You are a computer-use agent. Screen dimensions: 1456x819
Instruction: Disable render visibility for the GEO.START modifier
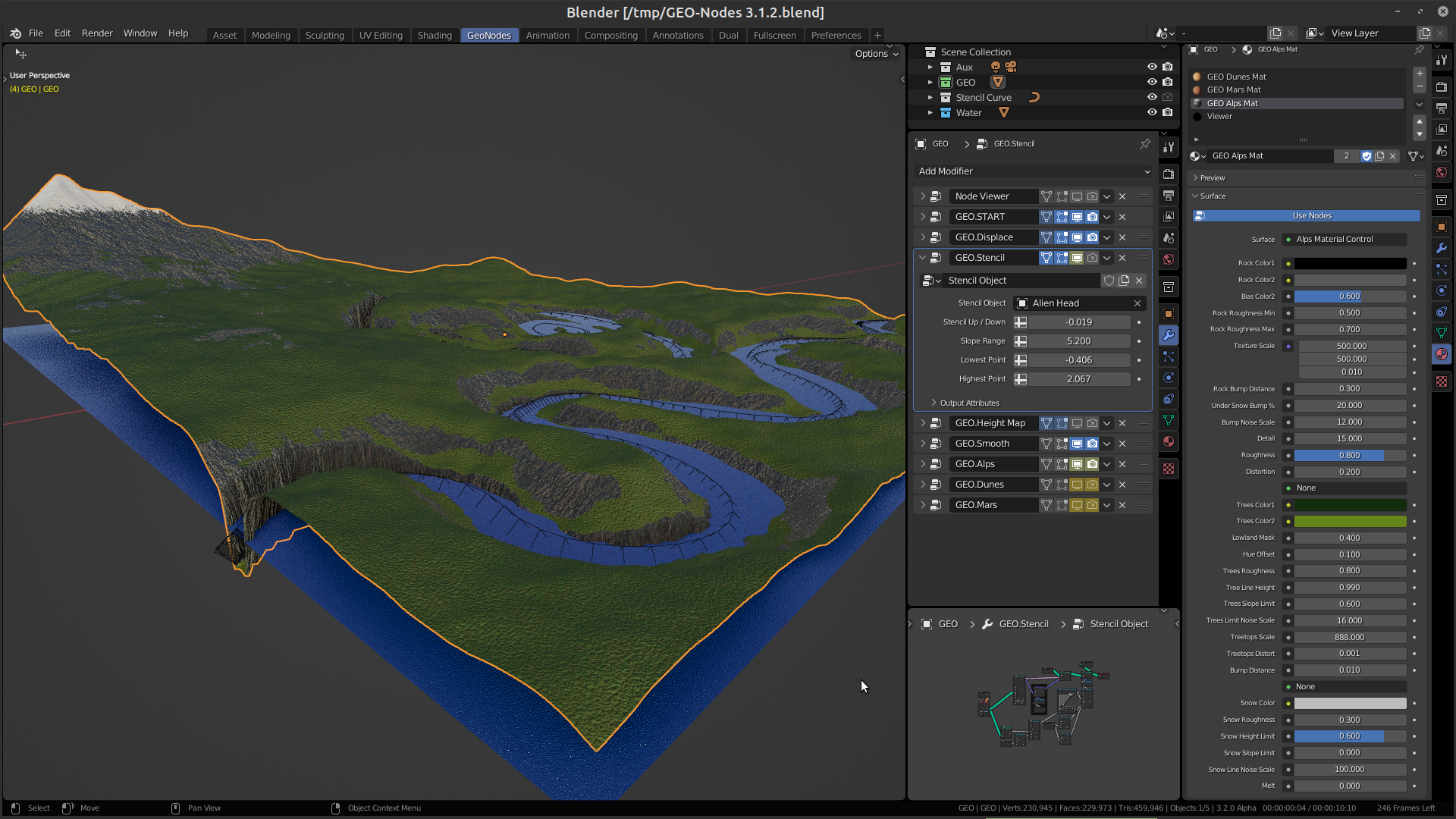pyautogui.click(x=1092, y=216)
